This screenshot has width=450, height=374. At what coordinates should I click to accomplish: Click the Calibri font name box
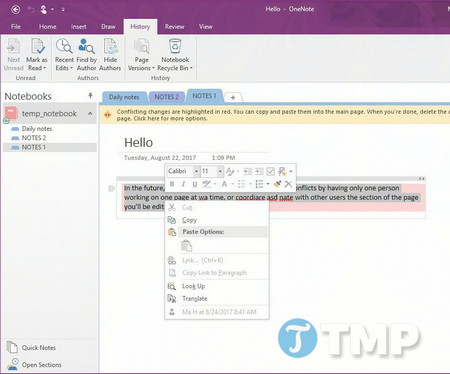click(x=179, y=171)
